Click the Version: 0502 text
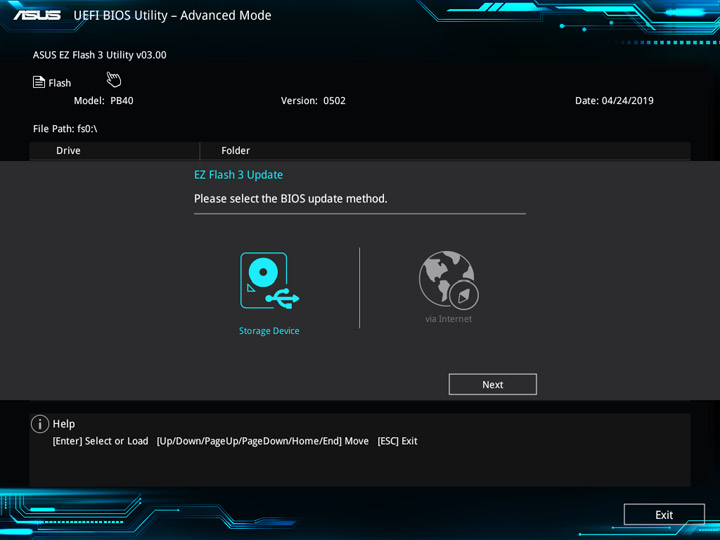The width and height of the screenshot is (720, 540). (x=313, y=101)
